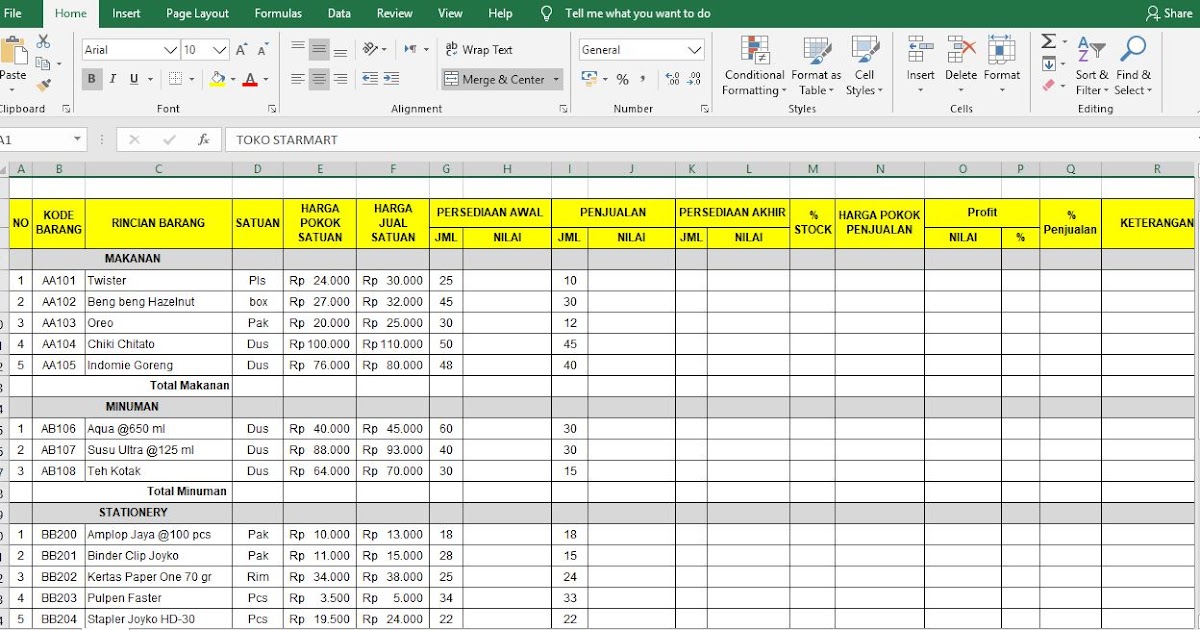Apply Top Align to cell content
The width and height of the screenshot is (1200, 630).
[x=298, y=49]
